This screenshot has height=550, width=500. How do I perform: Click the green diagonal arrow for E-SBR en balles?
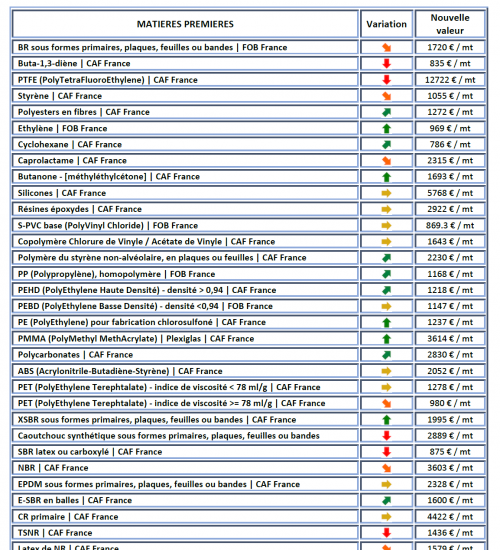click(386, 500)
